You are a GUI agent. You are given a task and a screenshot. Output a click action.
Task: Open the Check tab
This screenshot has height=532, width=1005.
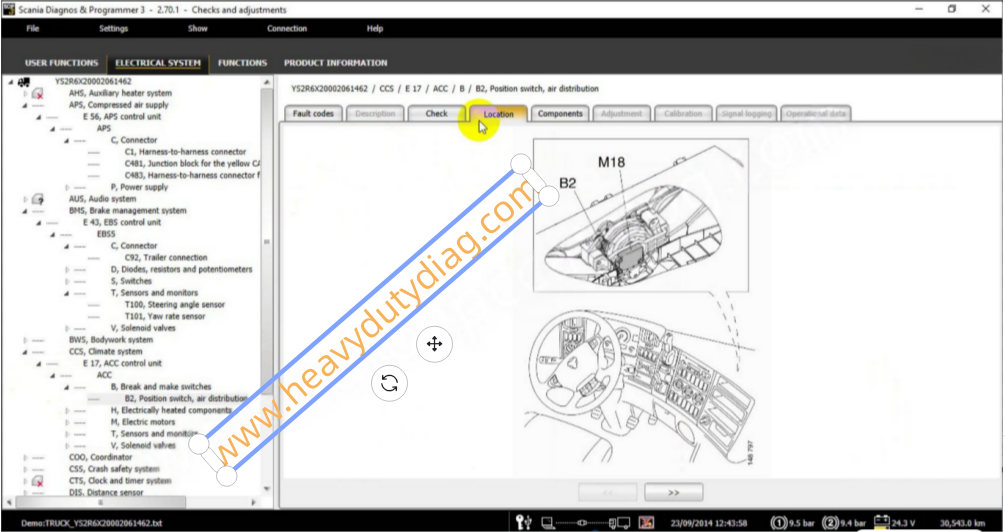tap(436, 113)
